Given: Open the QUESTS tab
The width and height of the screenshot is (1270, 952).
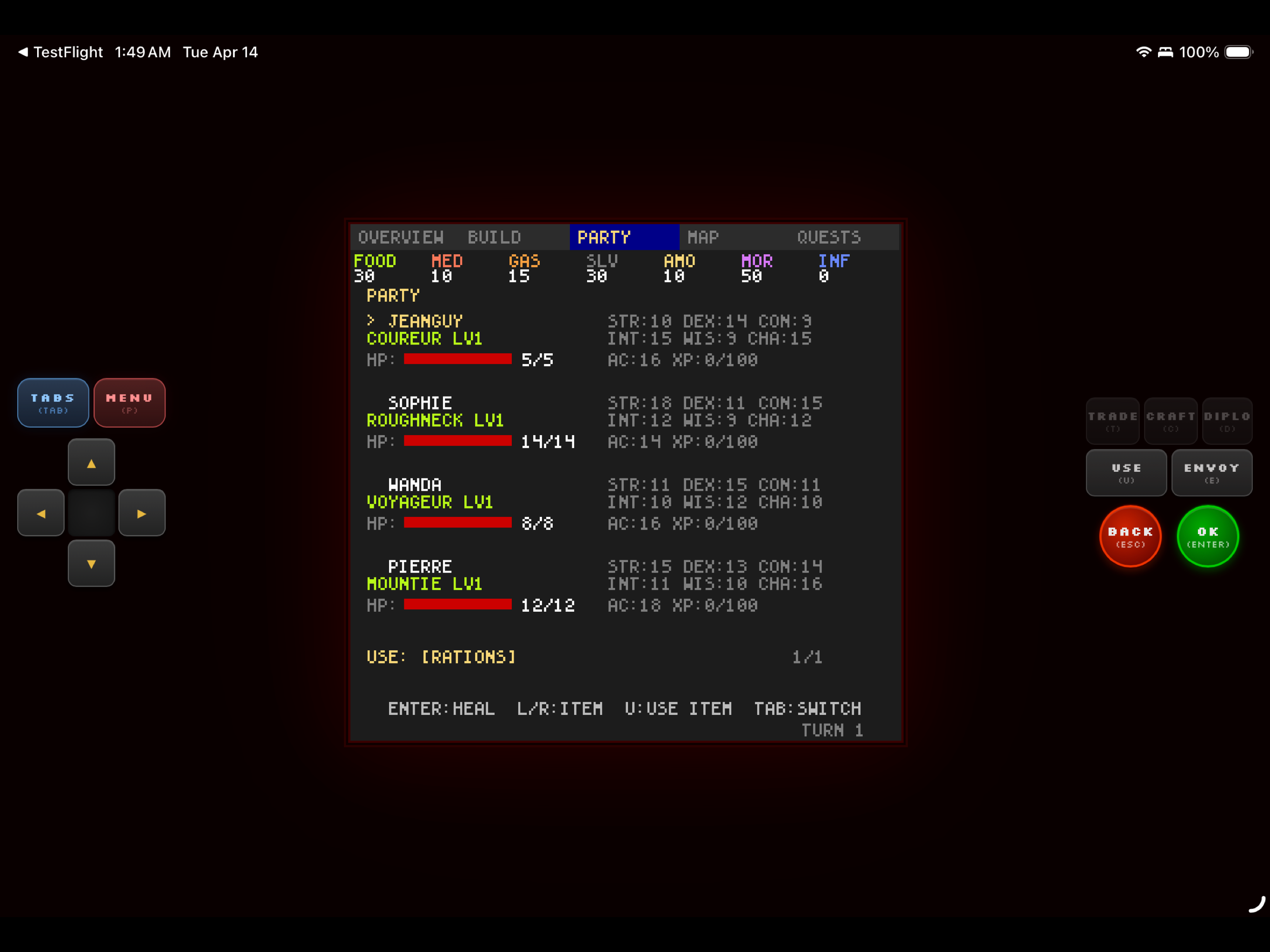Looking at the screenshot, I should (828, 237).
